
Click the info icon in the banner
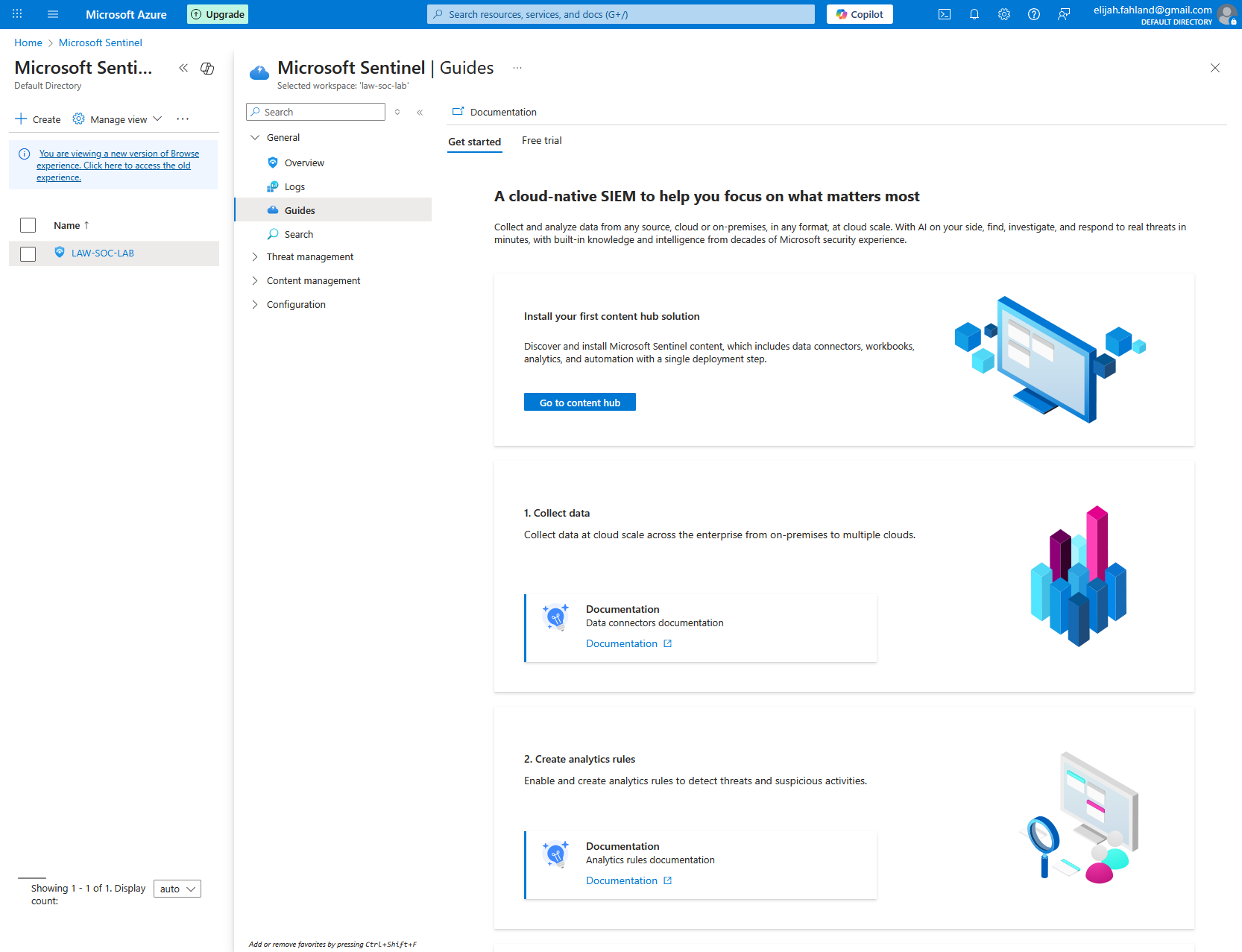25,154
